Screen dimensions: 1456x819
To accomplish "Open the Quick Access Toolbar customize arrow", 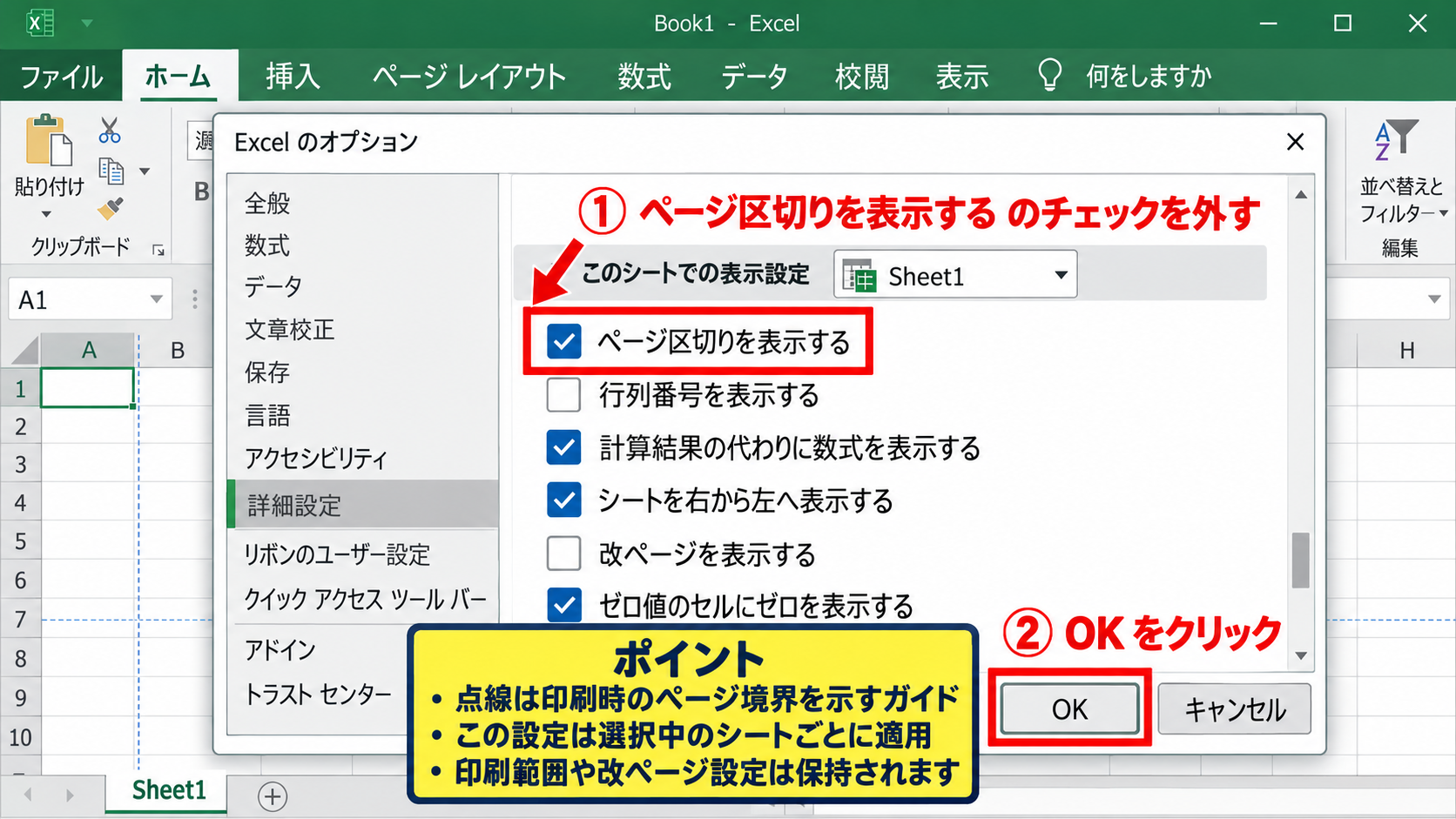I will [87, 23].
